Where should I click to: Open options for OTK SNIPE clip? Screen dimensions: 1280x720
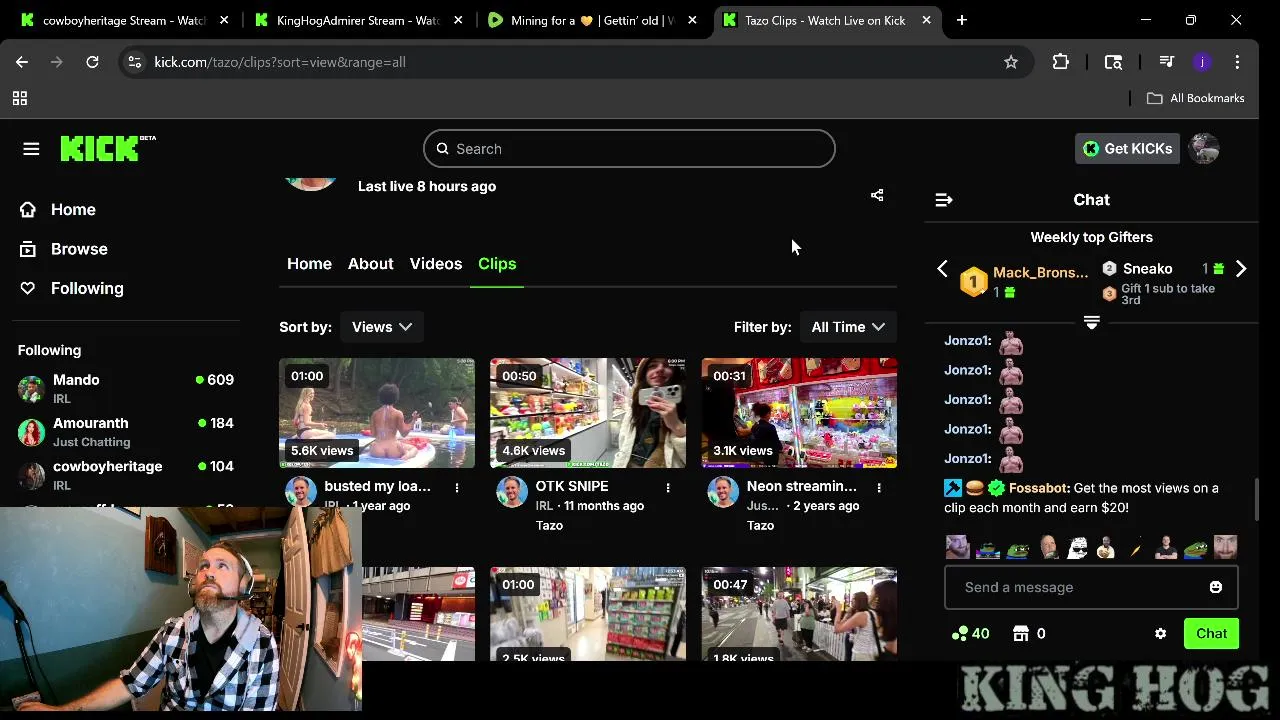coord(668,488)
